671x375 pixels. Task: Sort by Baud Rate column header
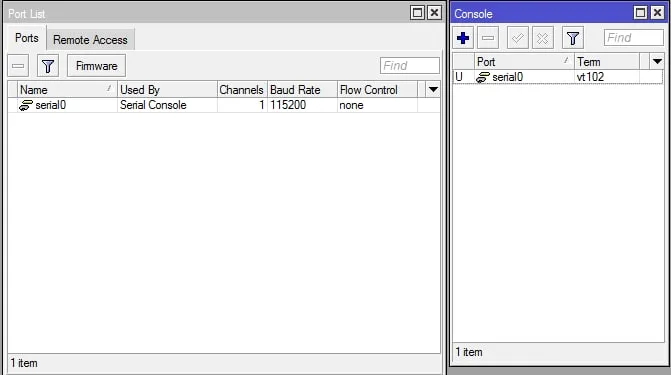pyautogui.click(x=302, y=90)
